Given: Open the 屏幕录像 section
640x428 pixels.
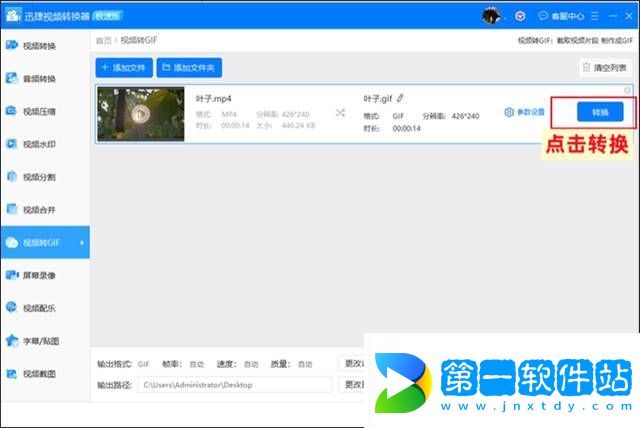Looking at the screenshot, I should pyautogui.click(x=39, y=275).
